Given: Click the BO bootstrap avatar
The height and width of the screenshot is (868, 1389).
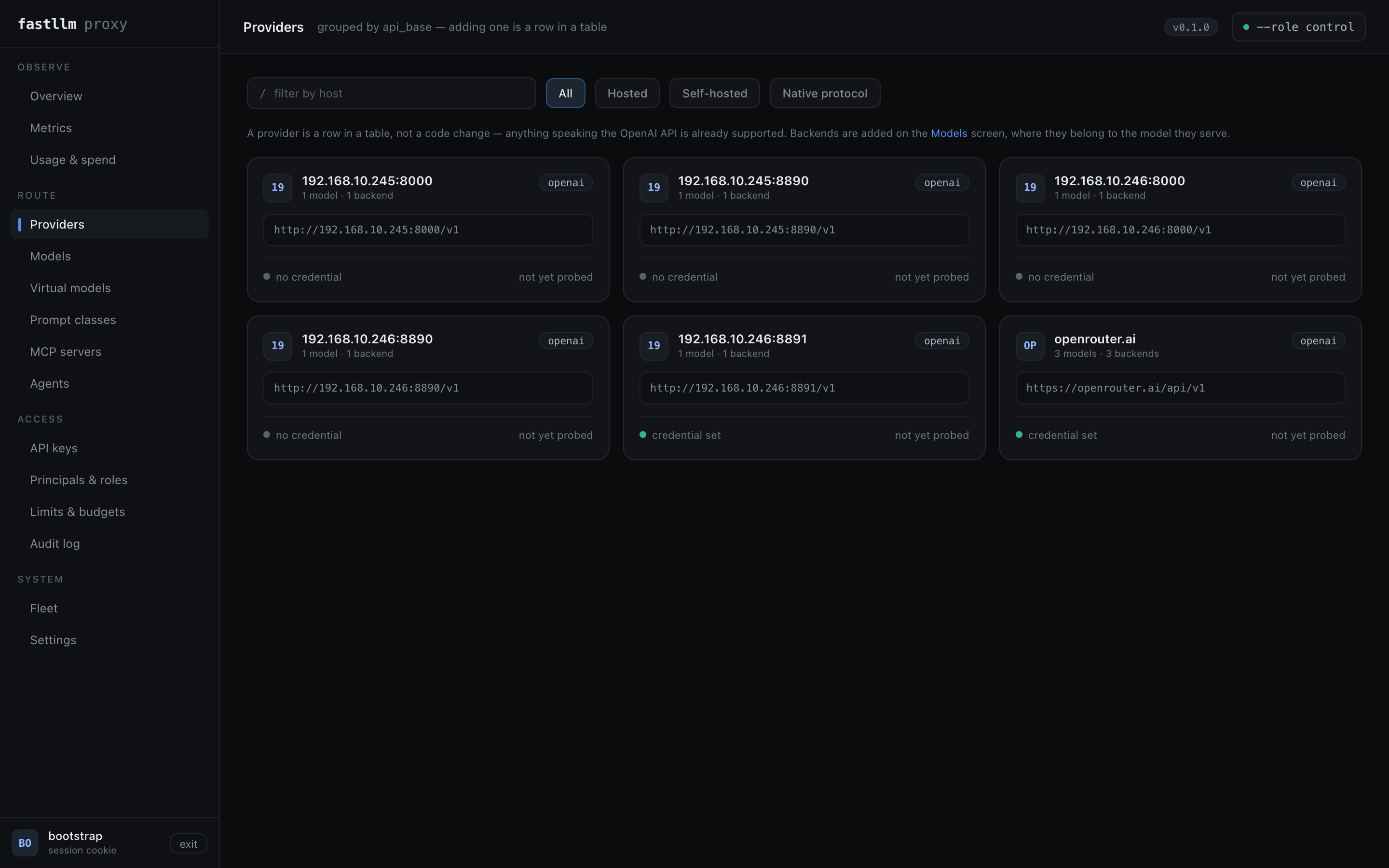Looking at the screenshot, I should [x=25, y=843].
